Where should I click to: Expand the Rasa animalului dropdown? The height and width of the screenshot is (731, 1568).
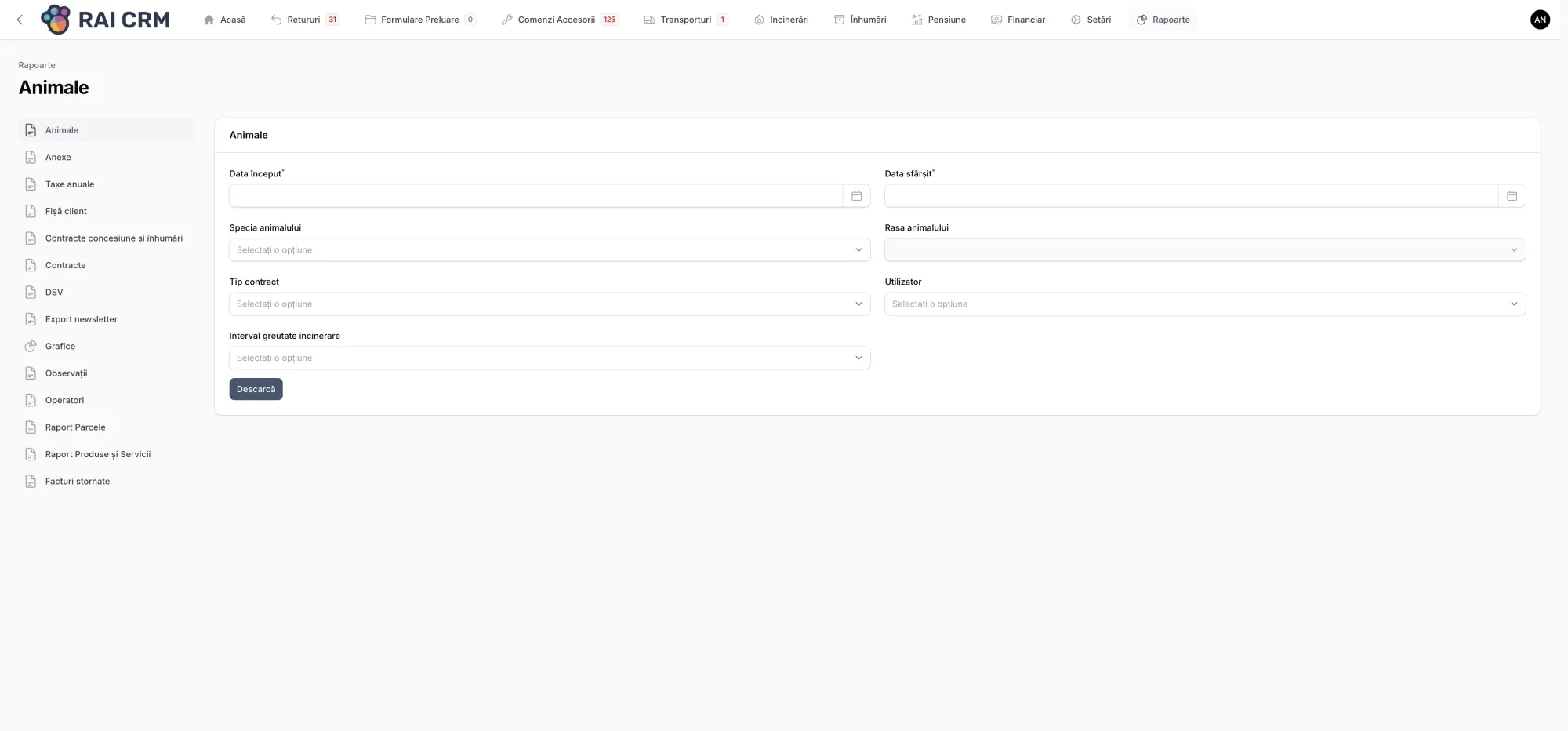point(1204,250)
